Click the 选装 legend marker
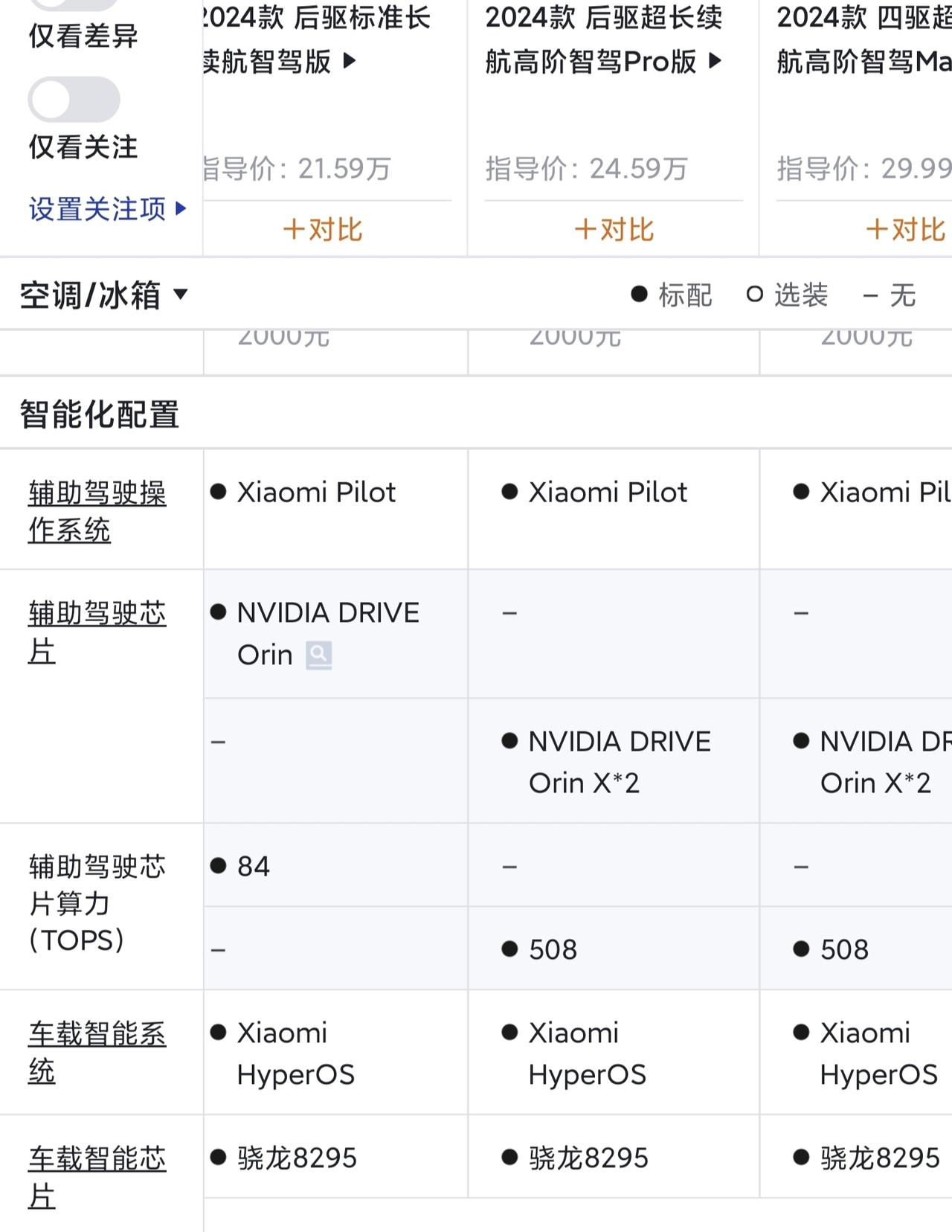Image resolution: width=952 pixels, height=1232 pixels. [755, 295]
